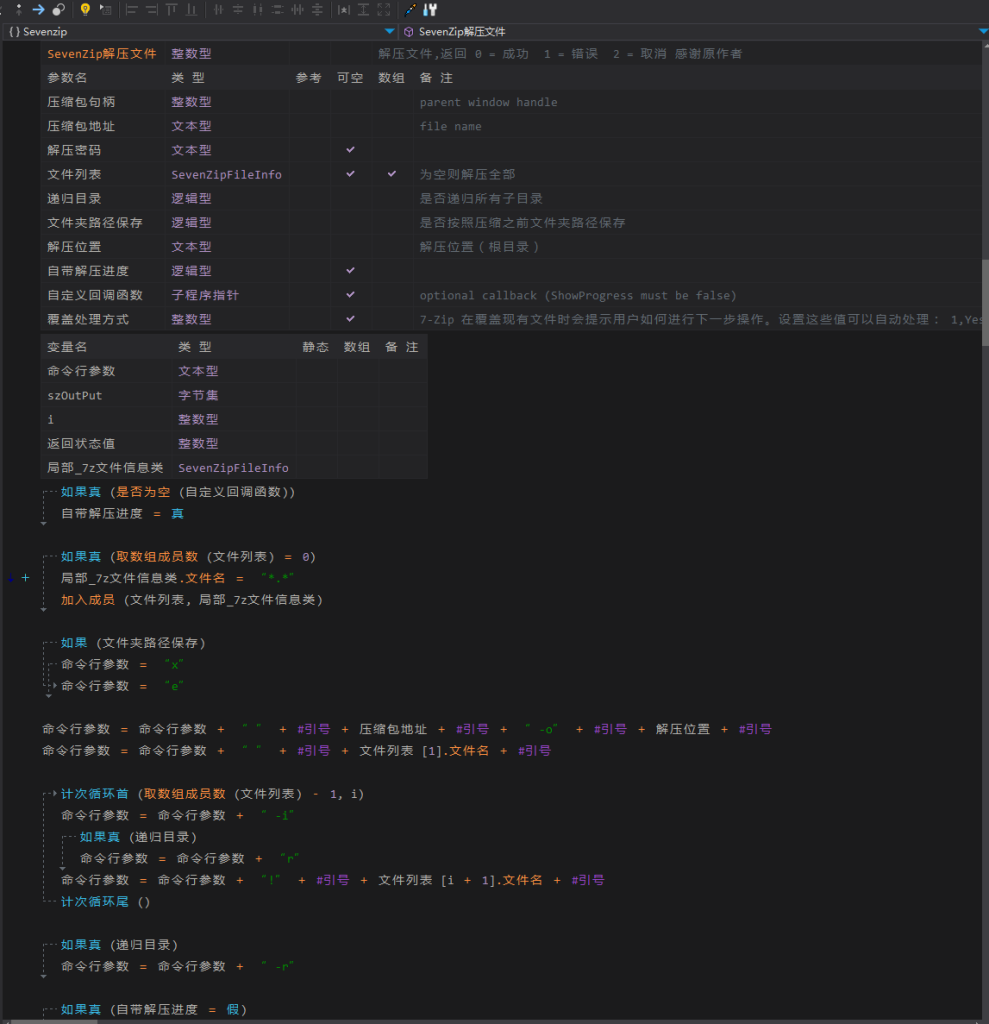The image size is (989, 1024).
Task: Click the fullscreen expand icon in toolbar
Action: pos(385,10)
